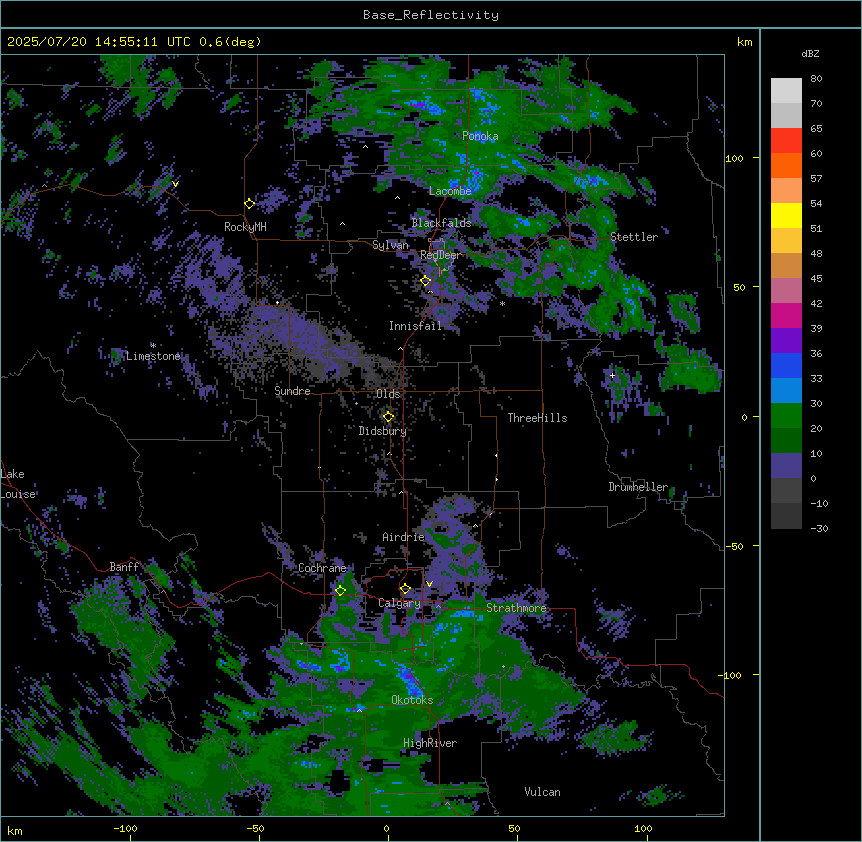The image size is (862, 842).
Task: Click the Sylvan label
Action: [390, 245]
